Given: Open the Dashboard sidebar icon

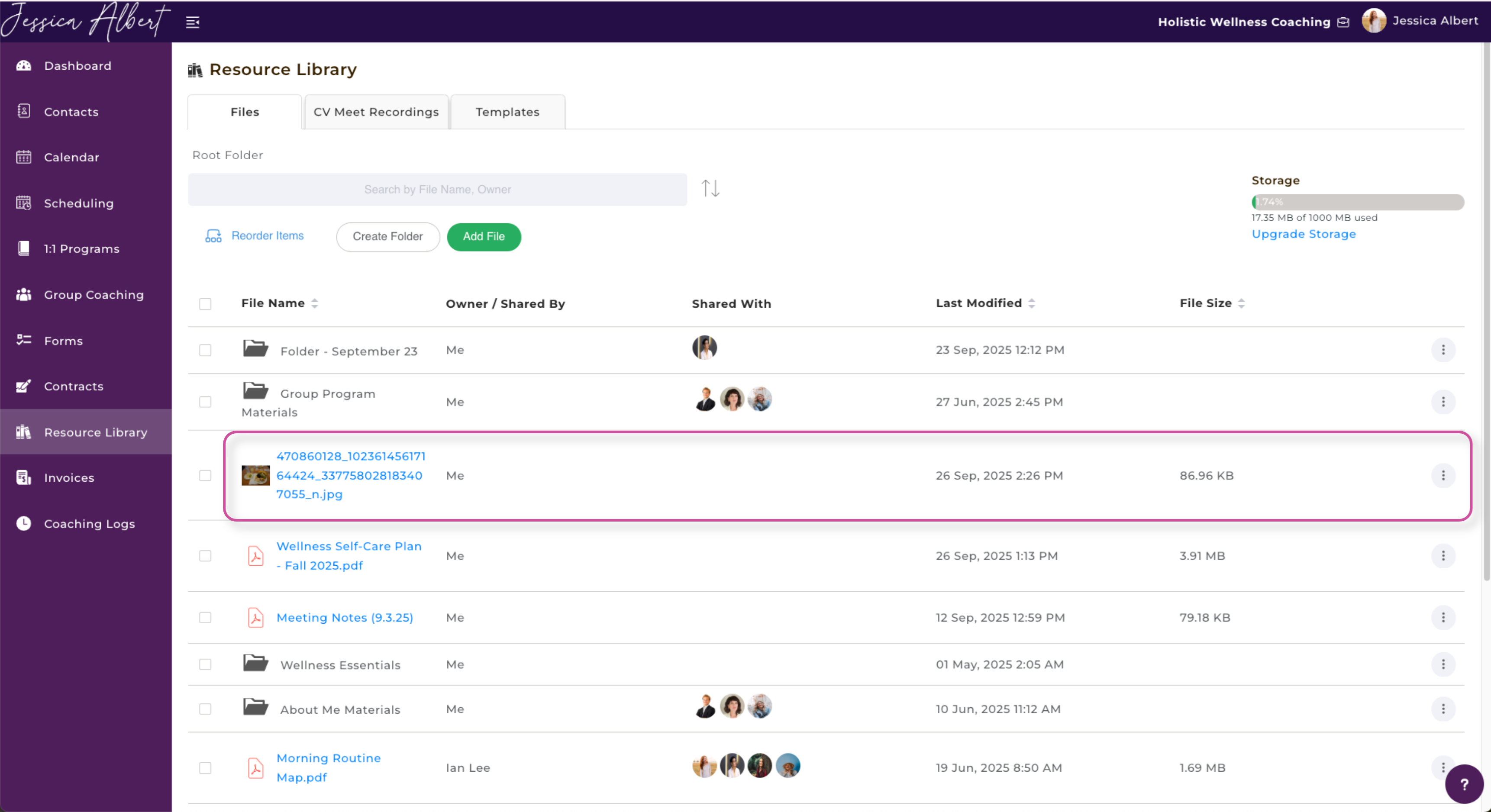Looking at the screenshot, I should point(24,65).
